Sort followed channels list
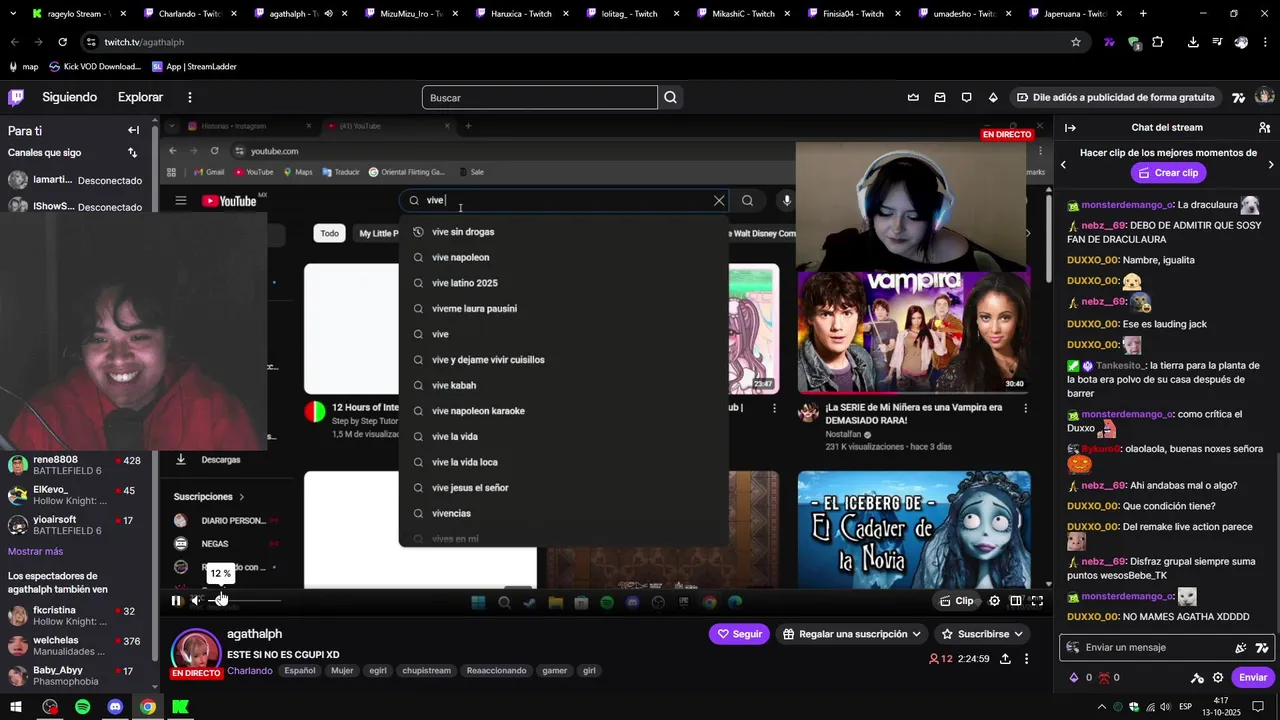 (x=132, y=152)
